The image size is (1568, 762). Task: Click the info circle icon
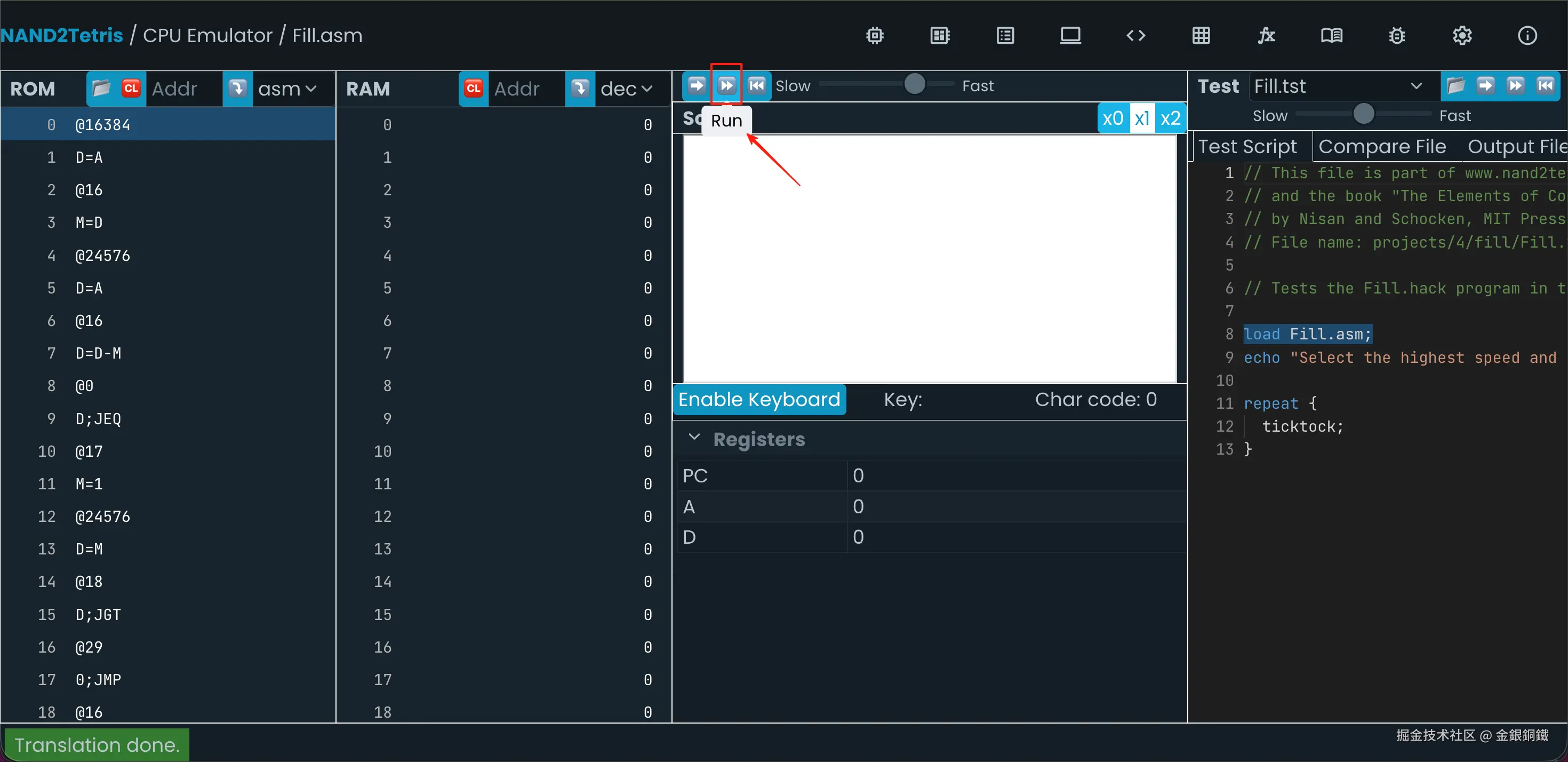coord(1527,35)
